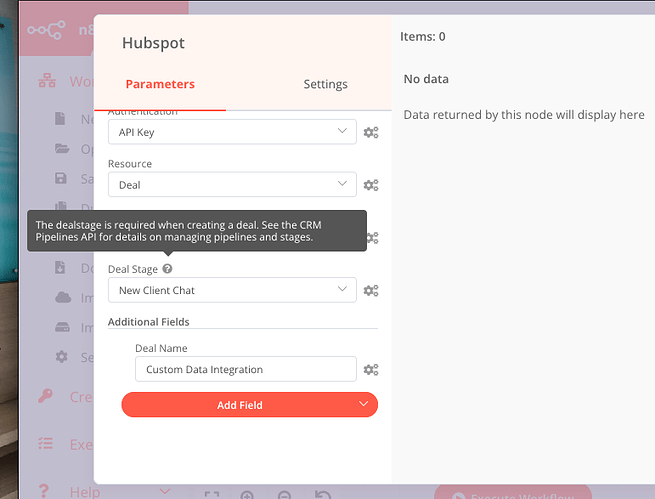Image resolution: width=655 pixels, height=499 pixels.
Task: Select the Parameters tab
Action: pos(160,84)
